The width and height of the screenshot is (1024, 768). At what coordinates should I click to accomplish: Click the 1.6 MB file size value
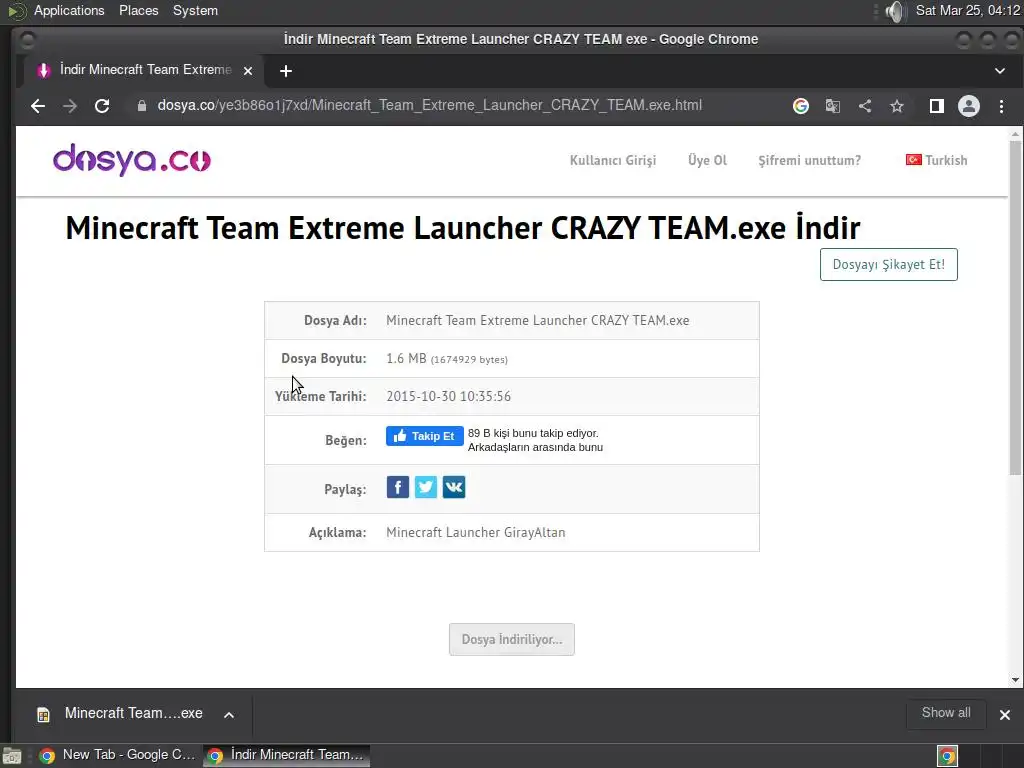click(406, 359)
